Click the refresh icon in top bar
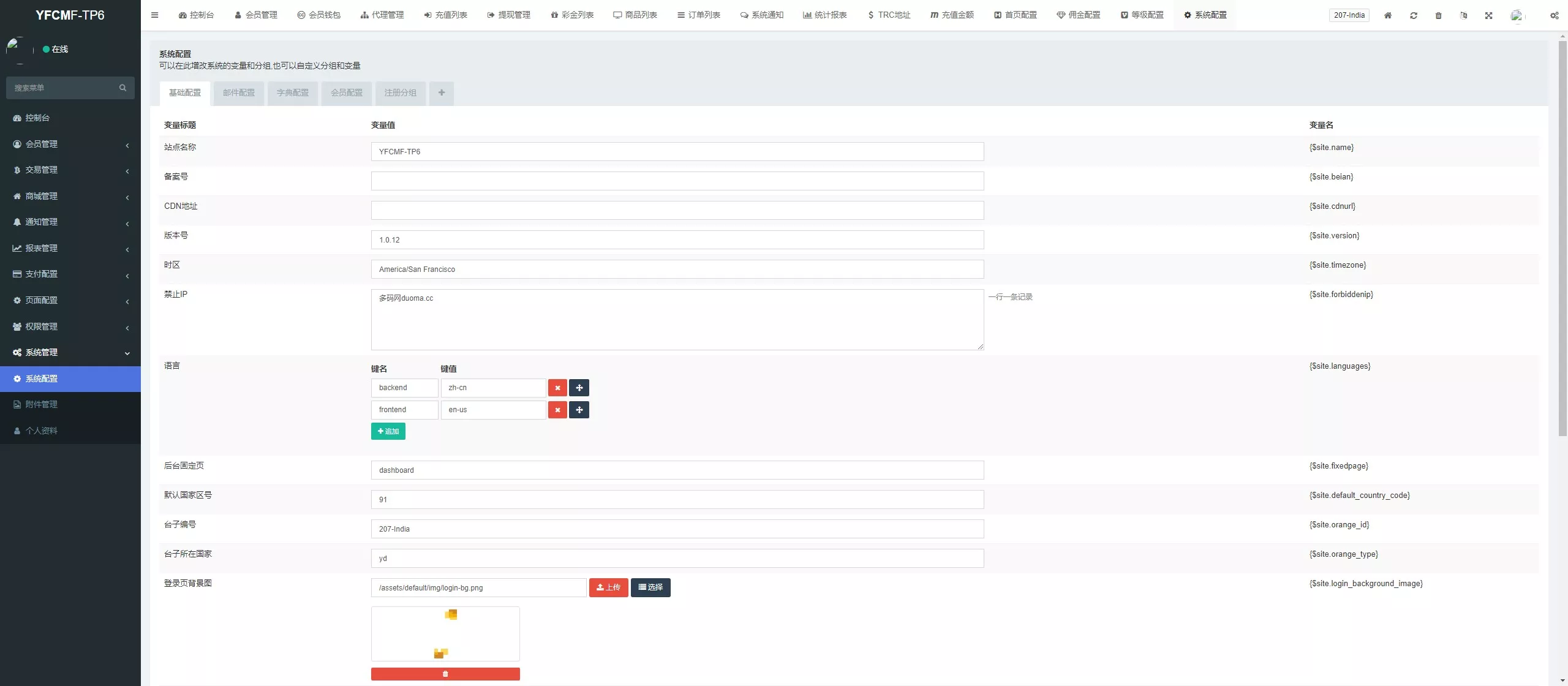1568x686 pixels. 1414,15
